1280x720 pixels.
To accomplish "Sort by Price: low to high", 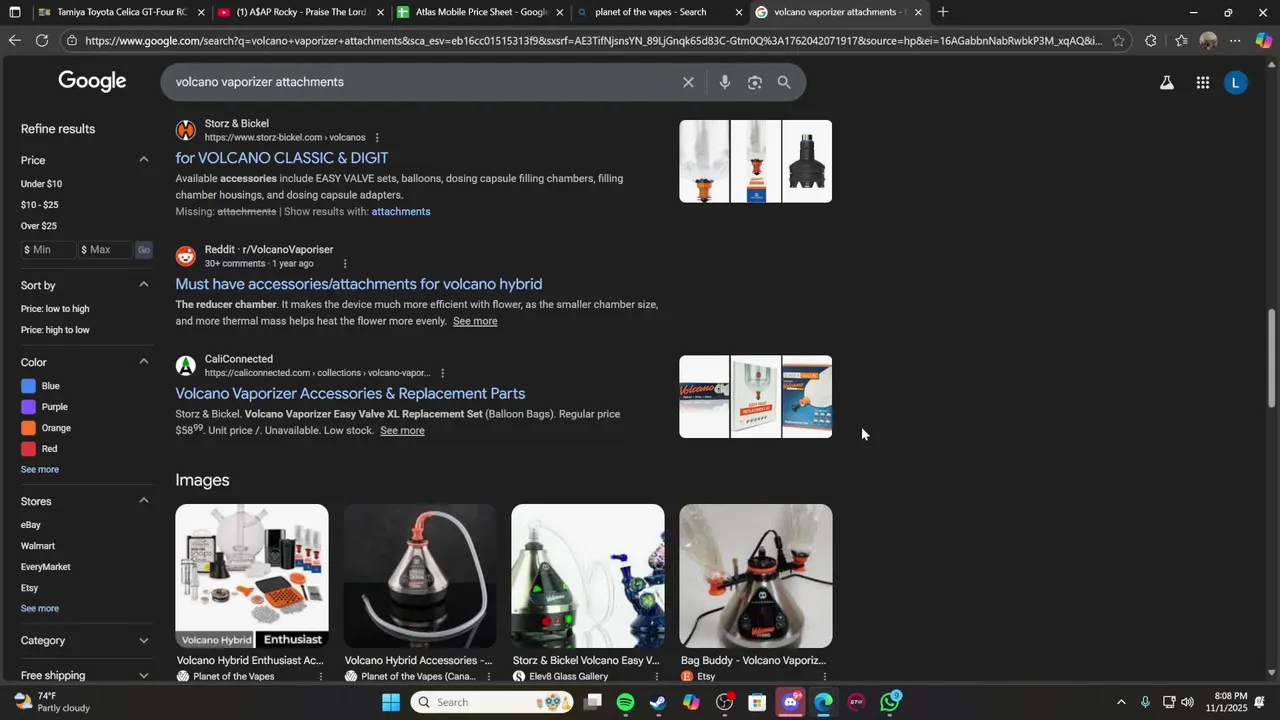I will tap(55, 309).
